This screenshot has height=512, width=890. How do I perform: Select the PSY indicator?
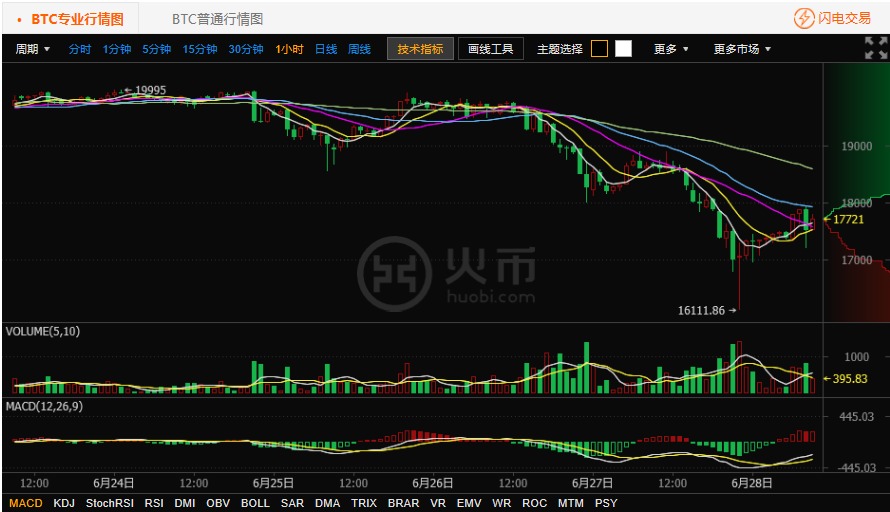pos(606,503)
